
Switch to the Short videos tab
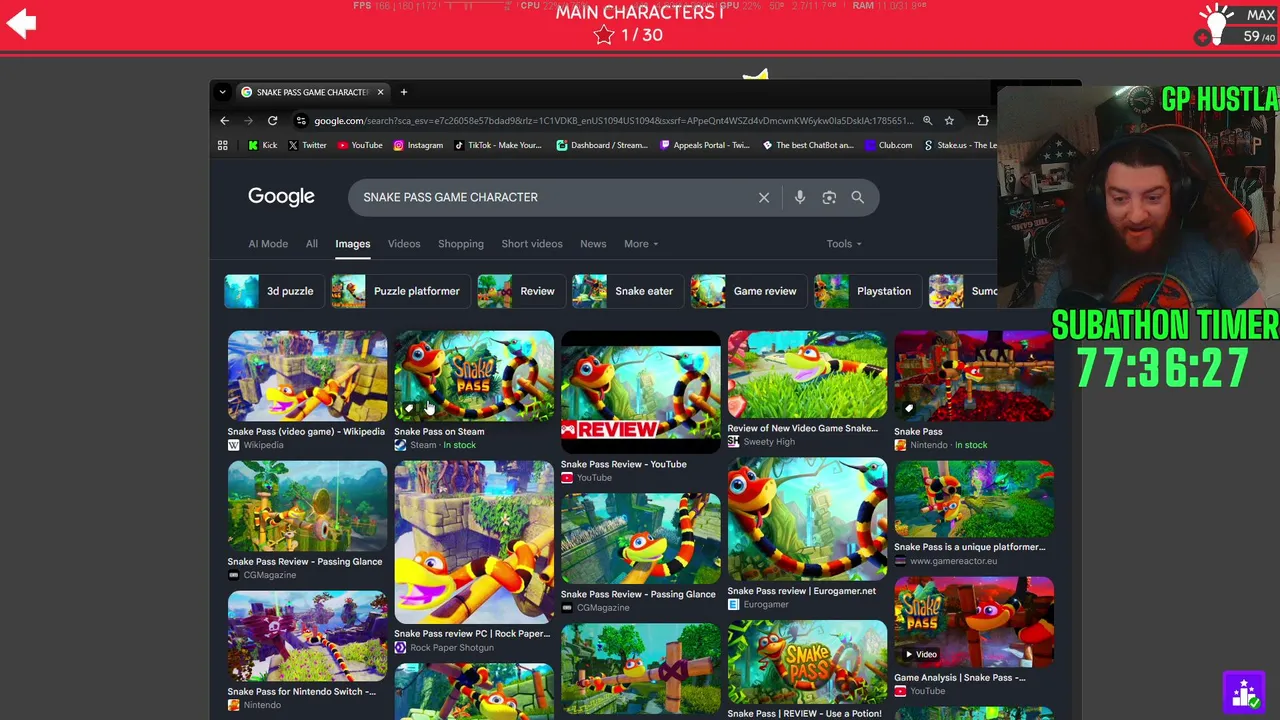pyautogui.click(x=532, y=244)
